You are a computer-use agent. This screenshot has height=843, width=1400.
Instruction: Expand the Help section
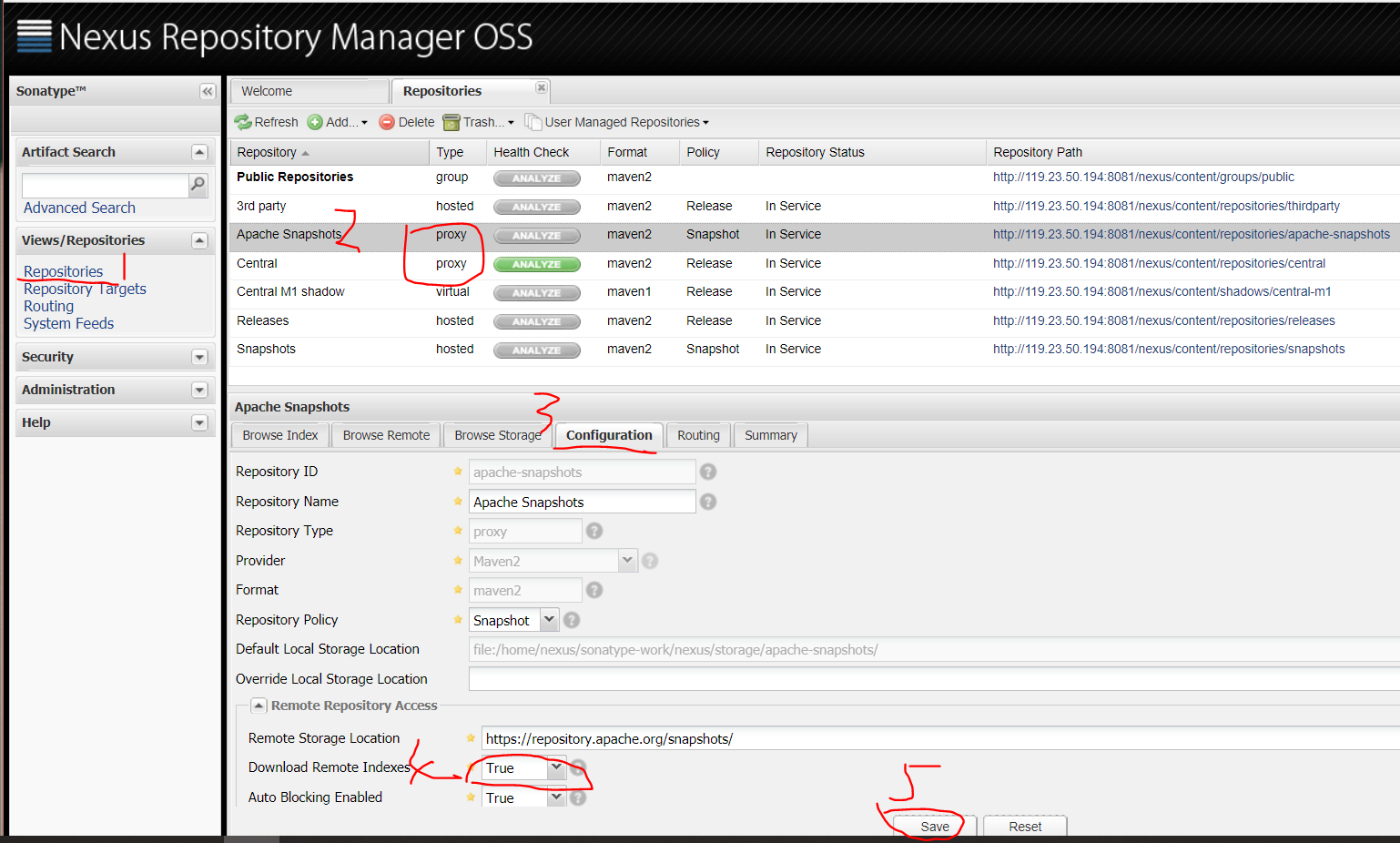[200, 422]
